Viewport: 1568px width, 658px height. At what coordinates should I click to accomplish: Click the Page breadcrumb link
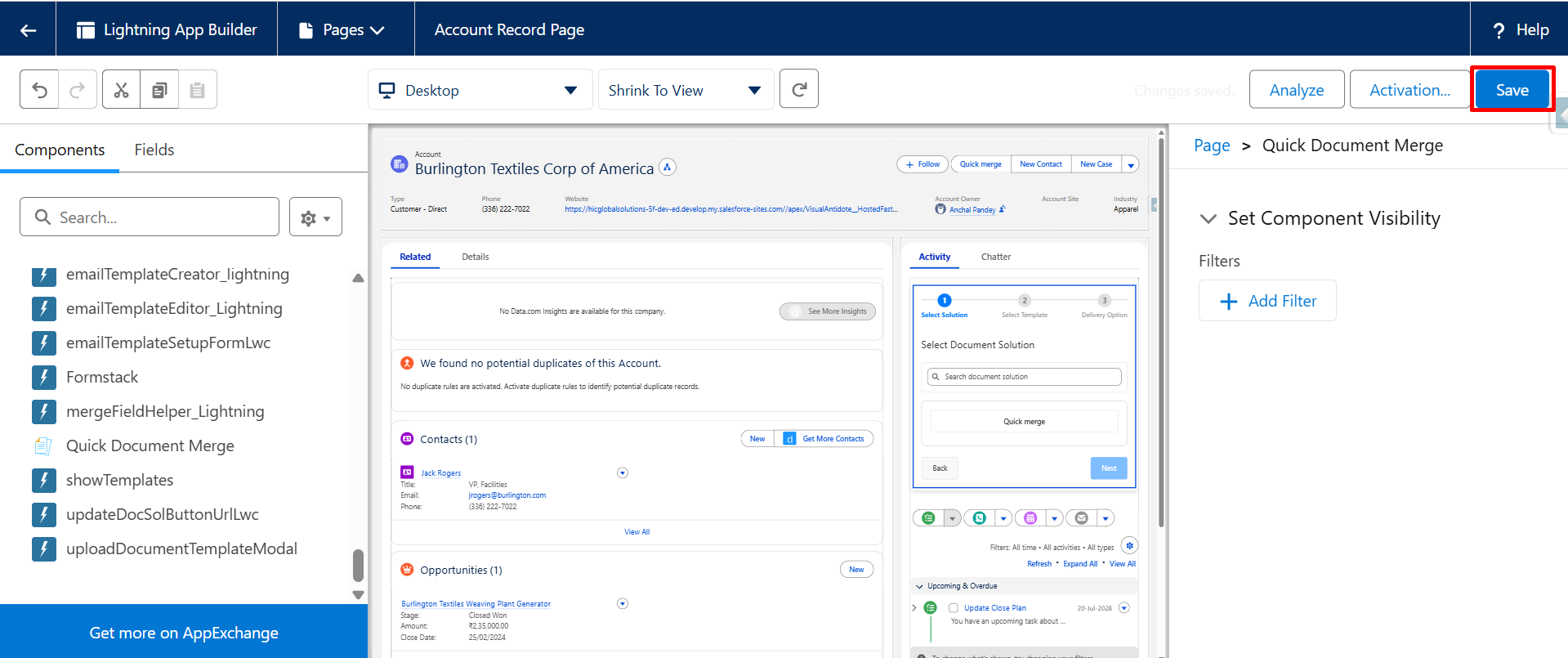point(1212,145)
